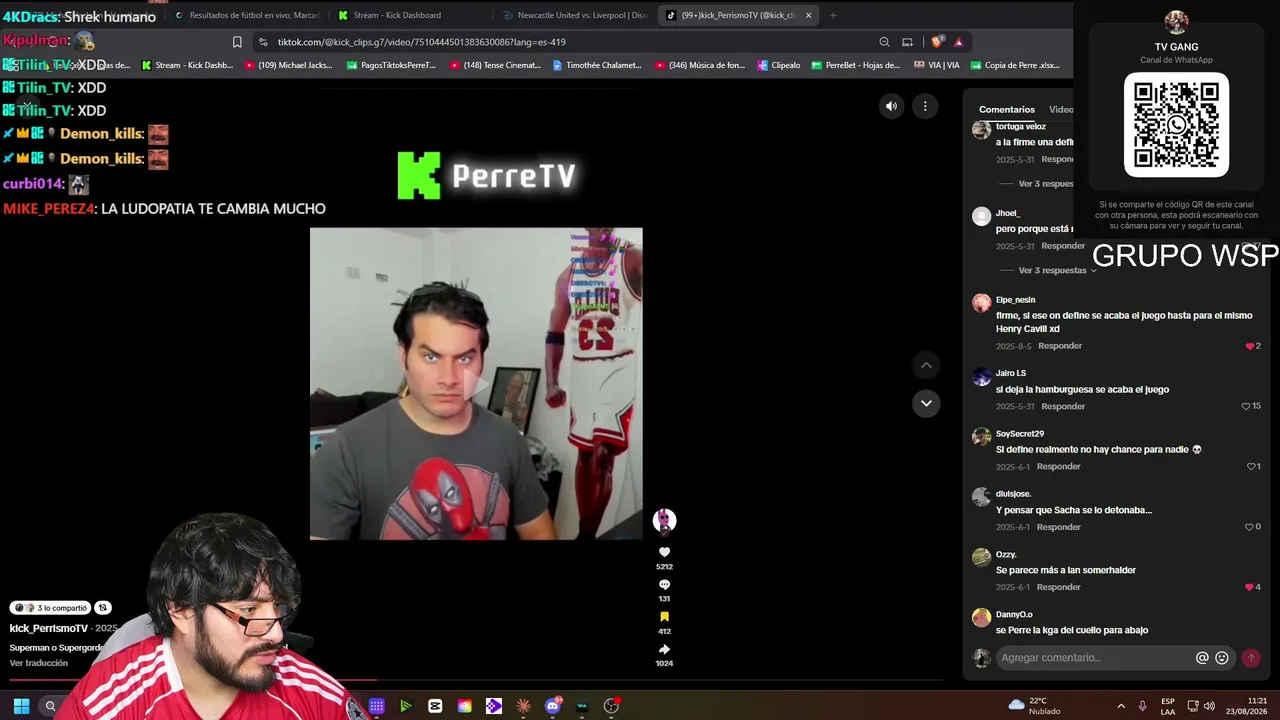Viewport: 1280px width, 720px height.
Task: Open comments via the speech bubble icon
Action: (664, 585)
